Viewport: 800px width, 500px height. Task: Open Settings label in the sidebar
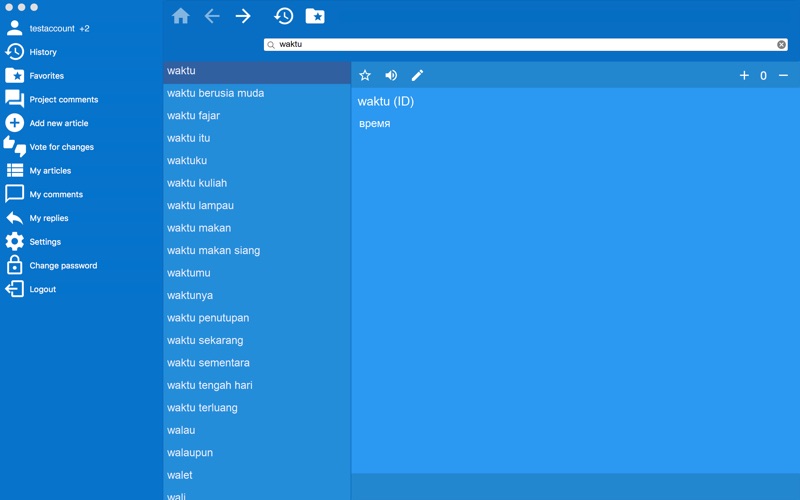pyautogui.click(x=45, y=242)
